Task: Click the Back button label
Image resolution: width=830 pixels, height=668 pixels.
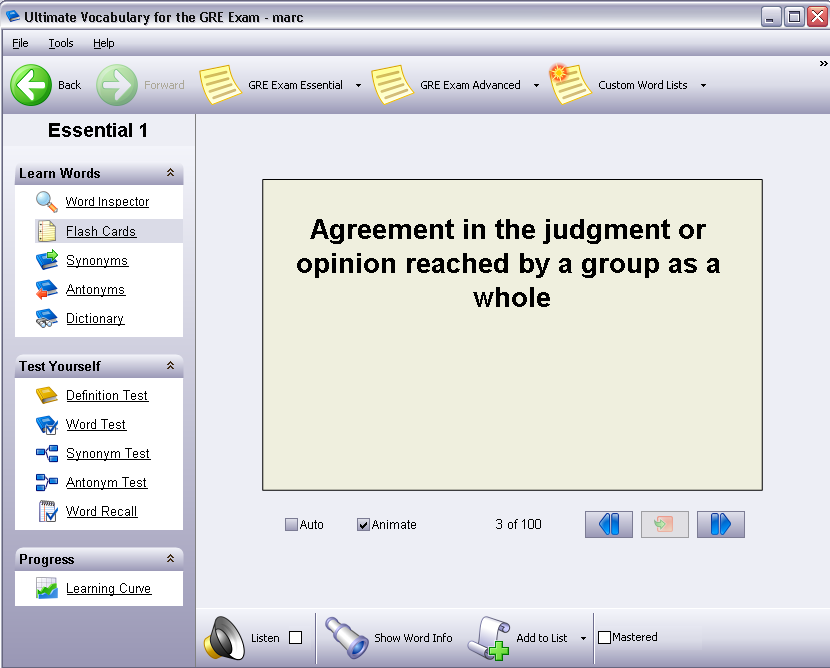Action: pos(69,85)
